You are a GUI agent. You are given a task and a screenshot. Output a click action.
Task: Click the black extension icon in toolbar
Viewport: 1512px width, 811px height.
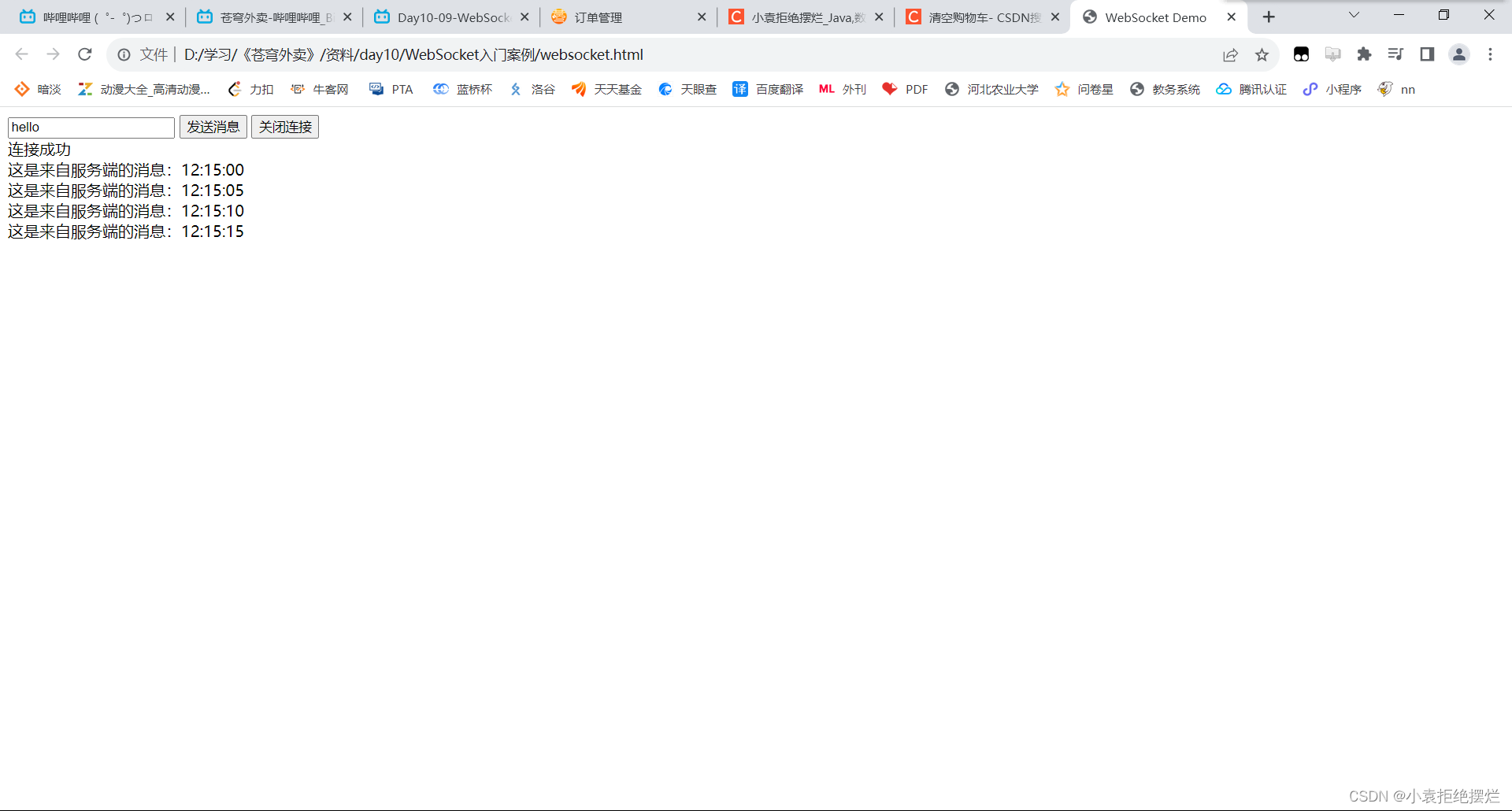(1301, 54)
